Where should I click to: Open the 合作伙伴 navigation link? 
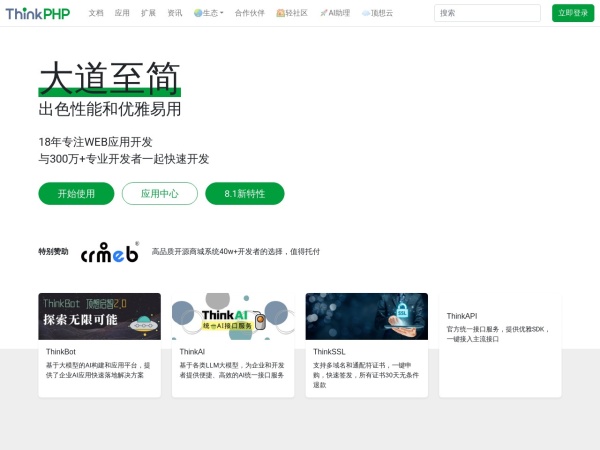pyautogui.click(x=250, y=14)
